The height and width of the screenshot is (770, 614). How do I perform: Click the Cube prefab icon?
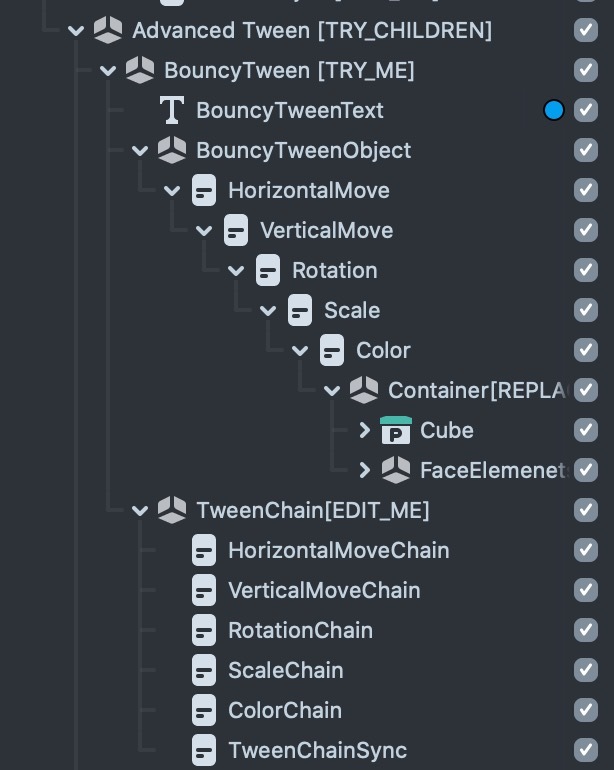(x=396, y=430)
